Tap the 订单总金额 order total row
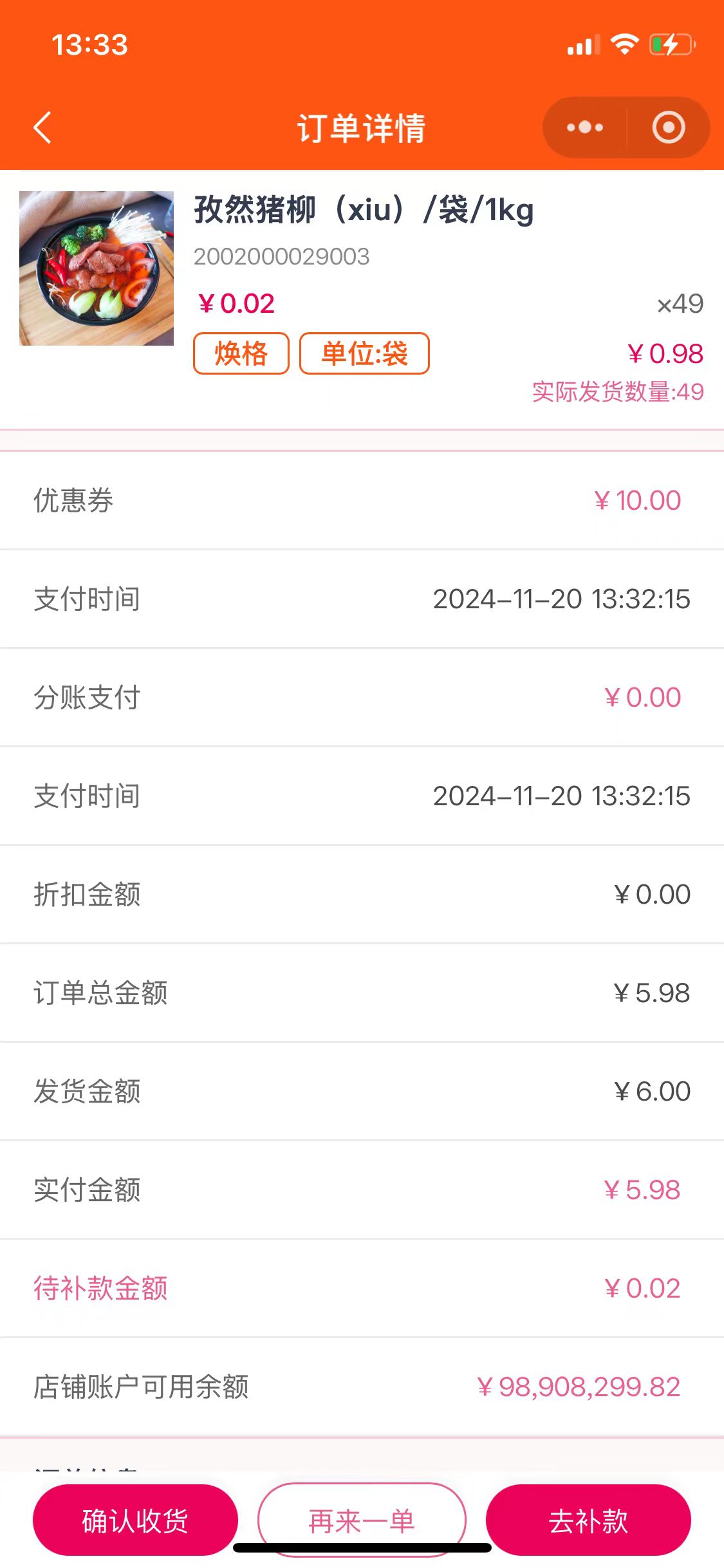The height and width of the screenshot is (1568, 724). coord(362,993)
